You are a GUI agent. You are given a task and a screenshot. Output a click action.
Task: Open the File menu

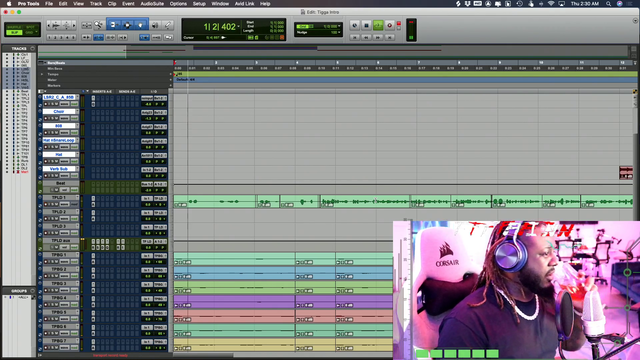(49, 4)
